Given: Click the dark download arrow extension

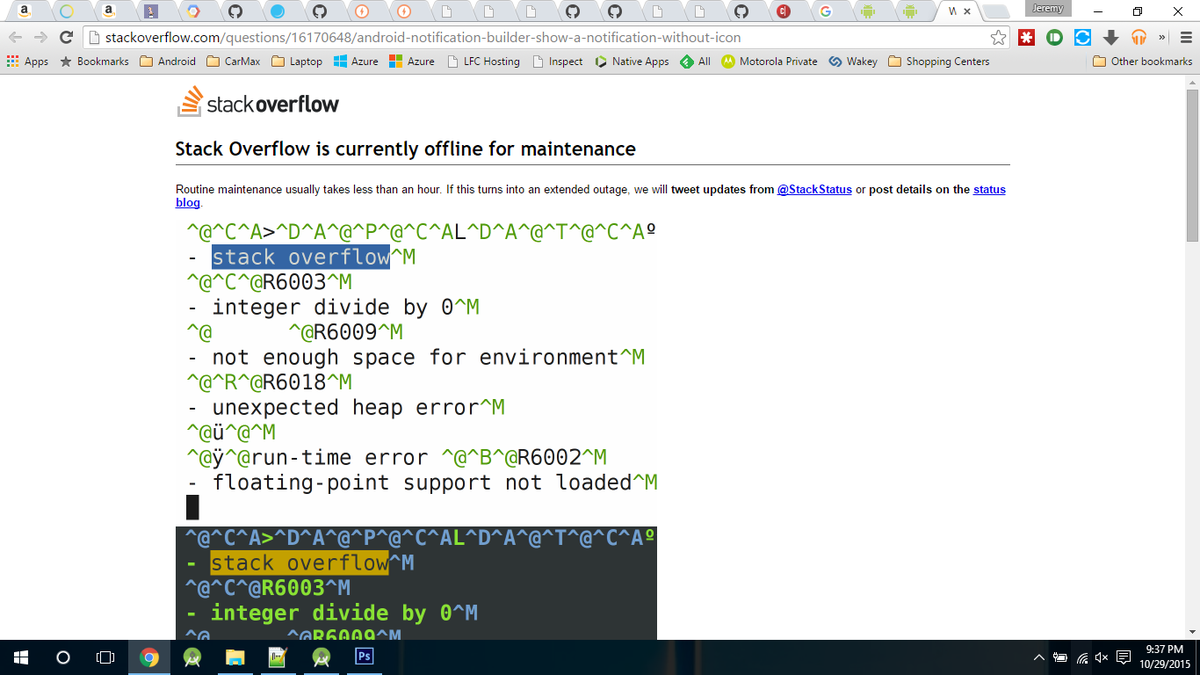Looking at the screenshot, I should pos(1110,38).
